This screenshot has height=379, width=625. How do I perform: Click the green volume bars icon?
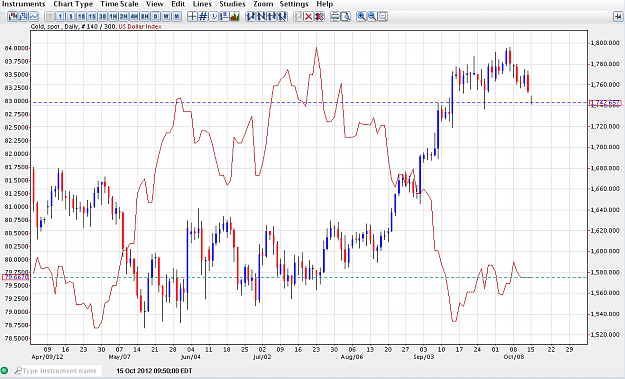point(234,16)
